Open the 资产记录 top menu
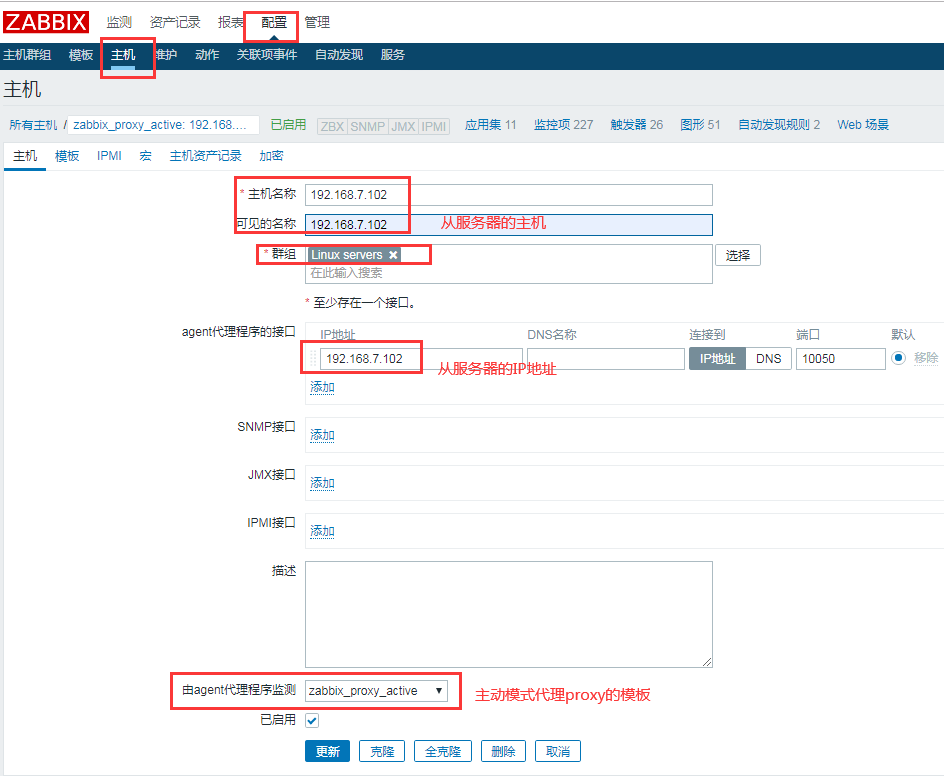Screen dimensions: 944x776 point(175,22)
